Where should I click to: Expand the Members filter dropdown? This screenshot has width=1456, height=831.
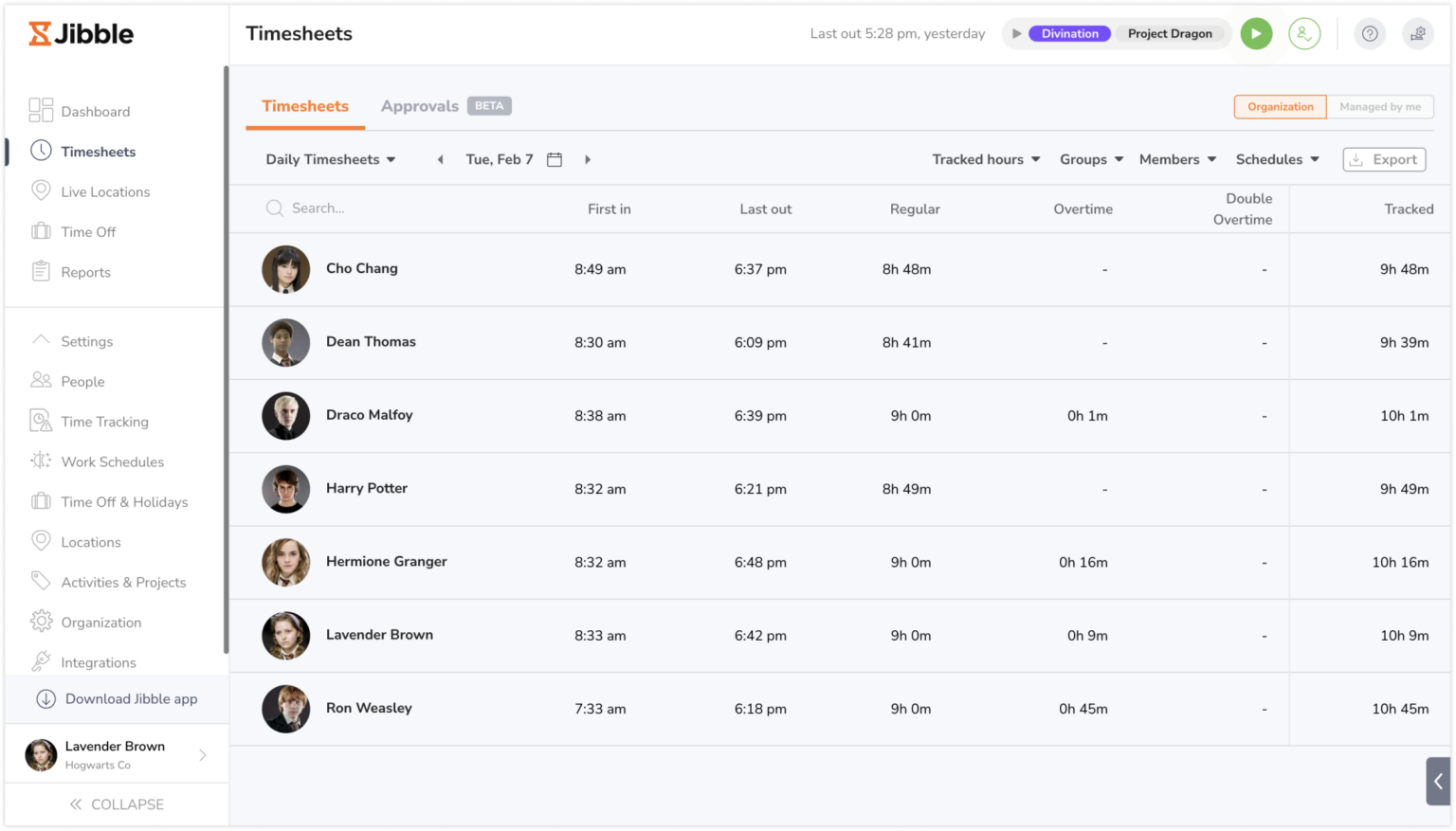pos(1176,159)
